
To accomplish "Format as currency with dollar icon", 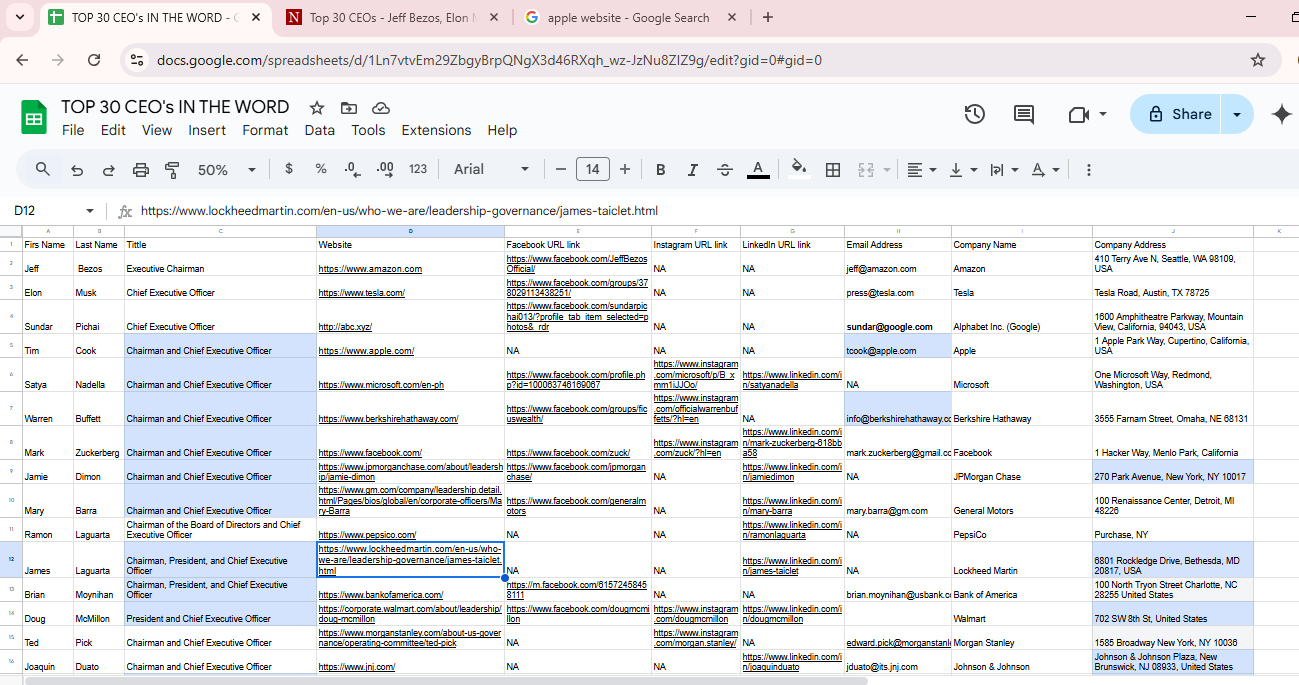I will pos(289,169).
